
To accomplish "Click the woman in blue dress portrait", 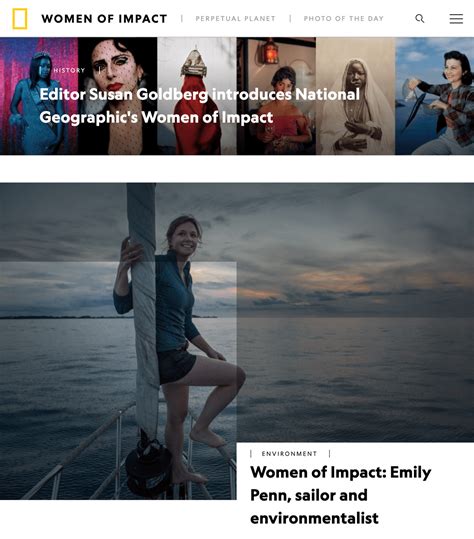I will tap(39, 96).
